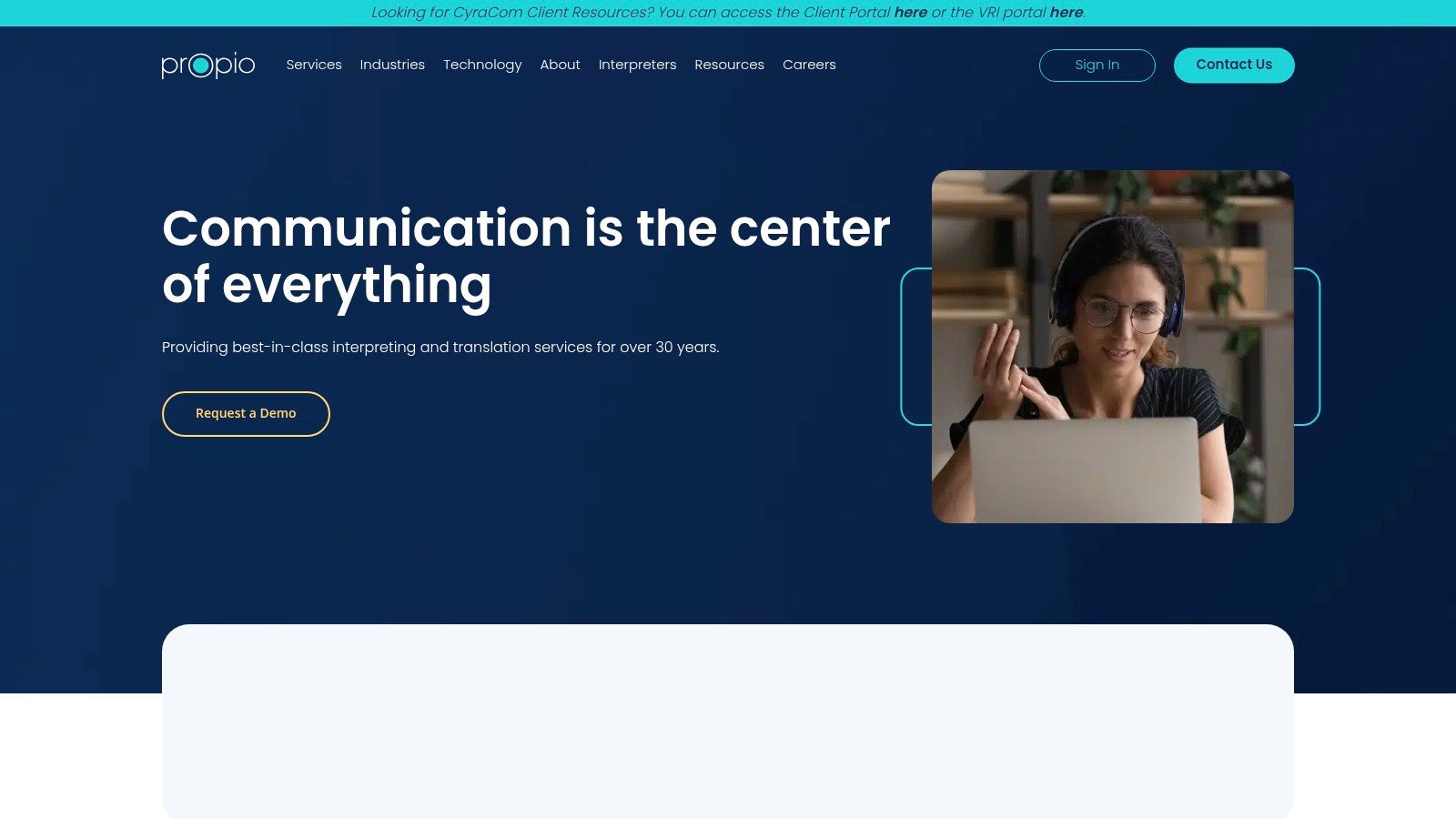Select Technology in the navigation bar

click(x=482, y=65)
